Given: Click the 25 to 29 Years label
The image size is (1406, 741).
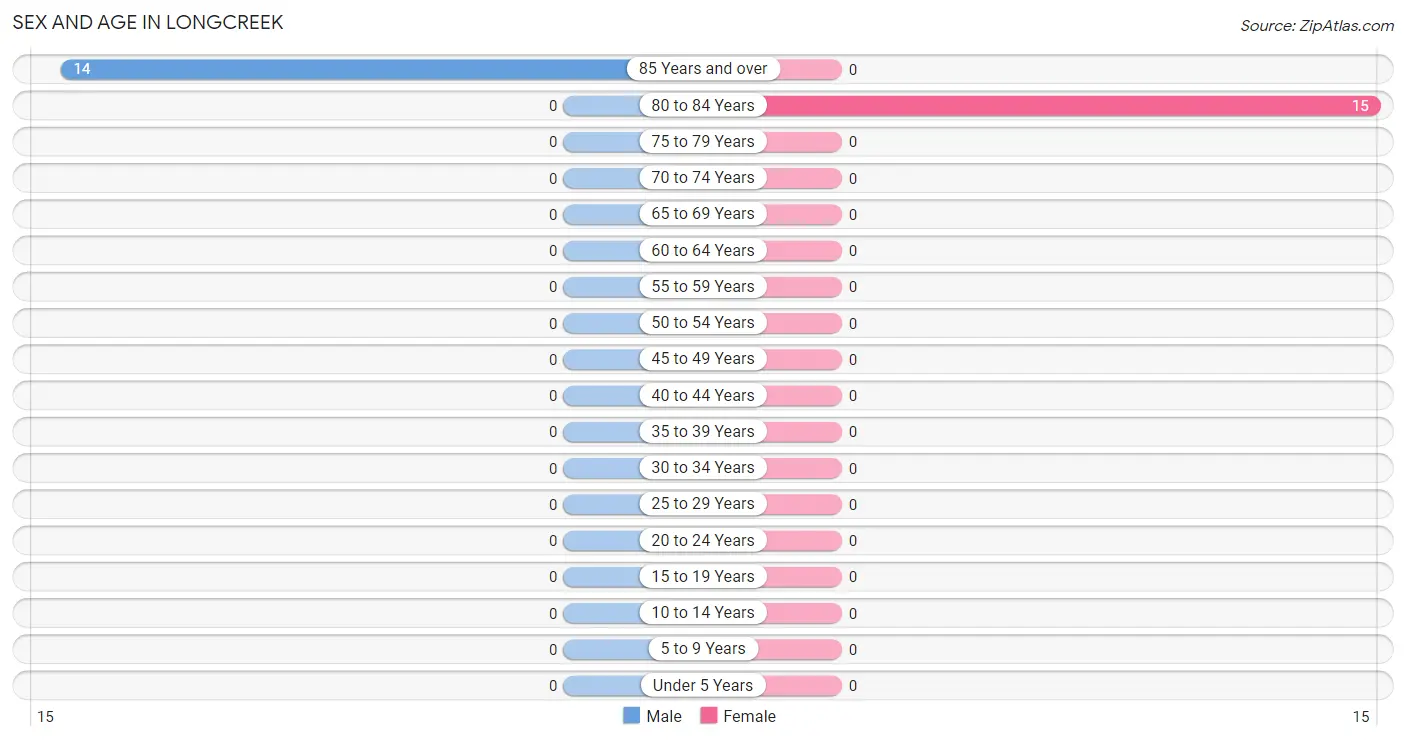Looking at the screenshot, I should pos(703,503).
